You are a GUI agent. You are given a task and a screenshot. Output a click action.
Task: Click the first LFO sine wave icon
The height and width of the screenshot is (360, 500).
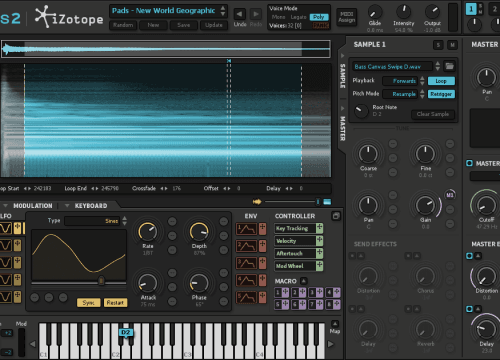tap(6, 229)
